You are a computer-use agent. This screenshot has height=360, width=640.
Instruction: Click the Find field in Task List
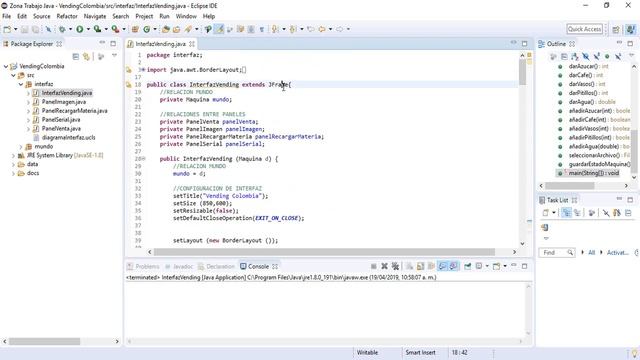click(557, 253)
